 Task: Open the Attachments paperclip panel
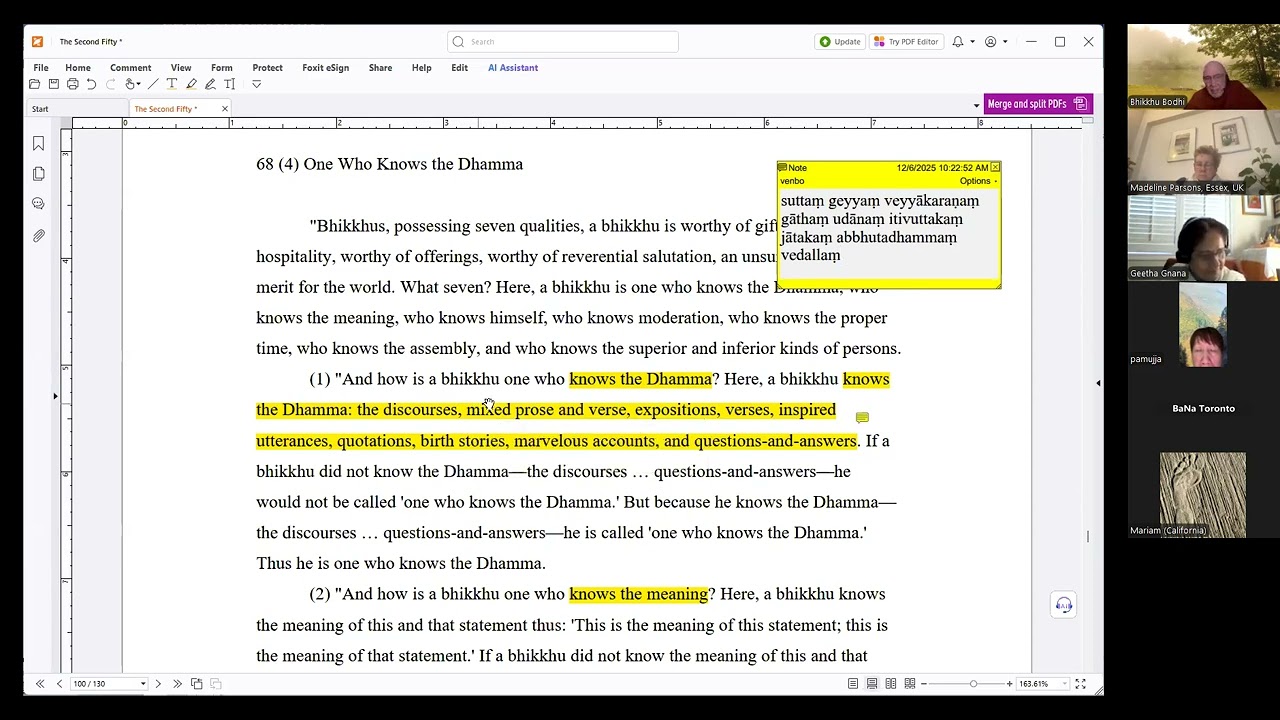(38, 236)
